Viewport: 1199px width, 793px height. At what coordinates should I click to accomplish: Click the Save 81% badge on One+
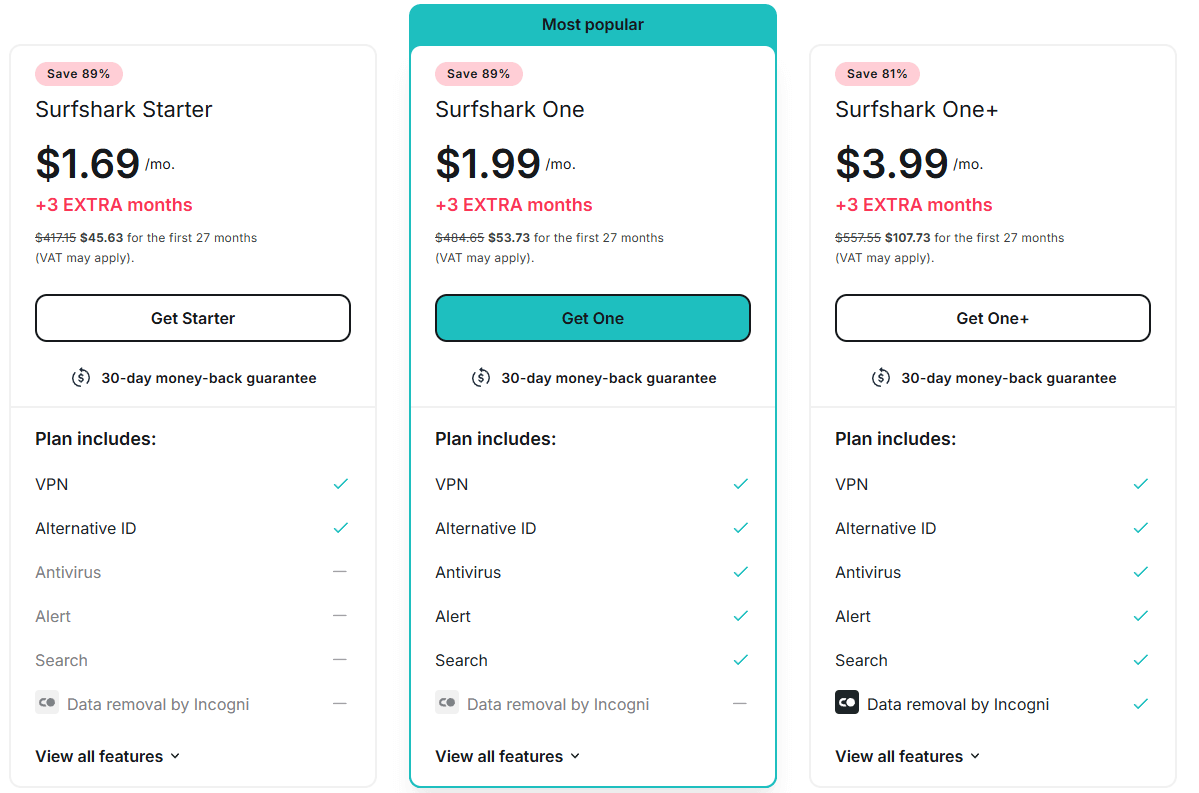click(877, 74)
